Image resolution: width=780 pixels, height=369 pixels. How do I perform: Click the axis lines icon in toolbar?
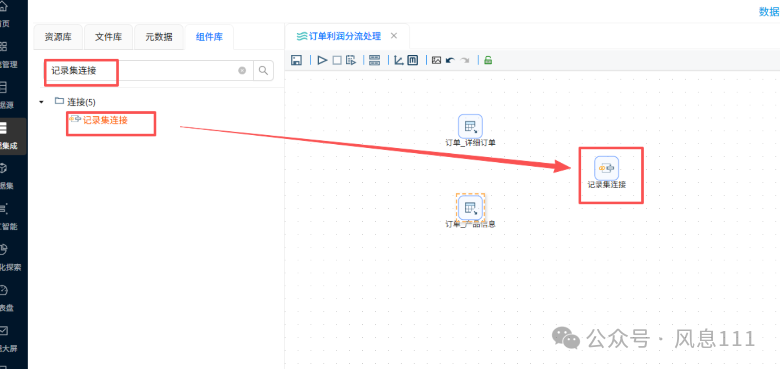click(398, 60)
